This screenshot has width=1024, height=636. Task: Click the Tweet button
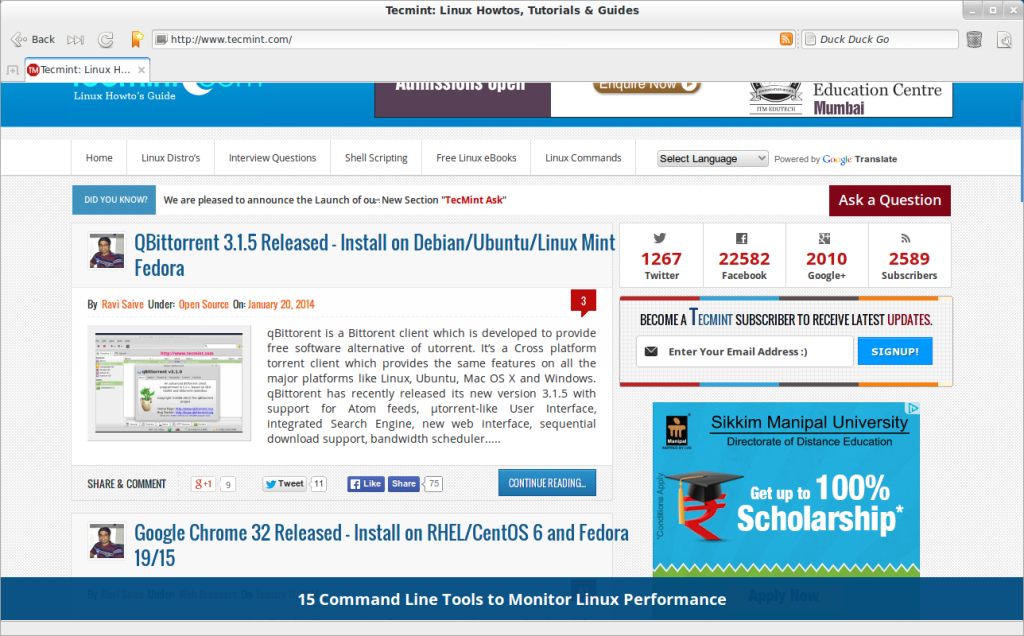284,484
